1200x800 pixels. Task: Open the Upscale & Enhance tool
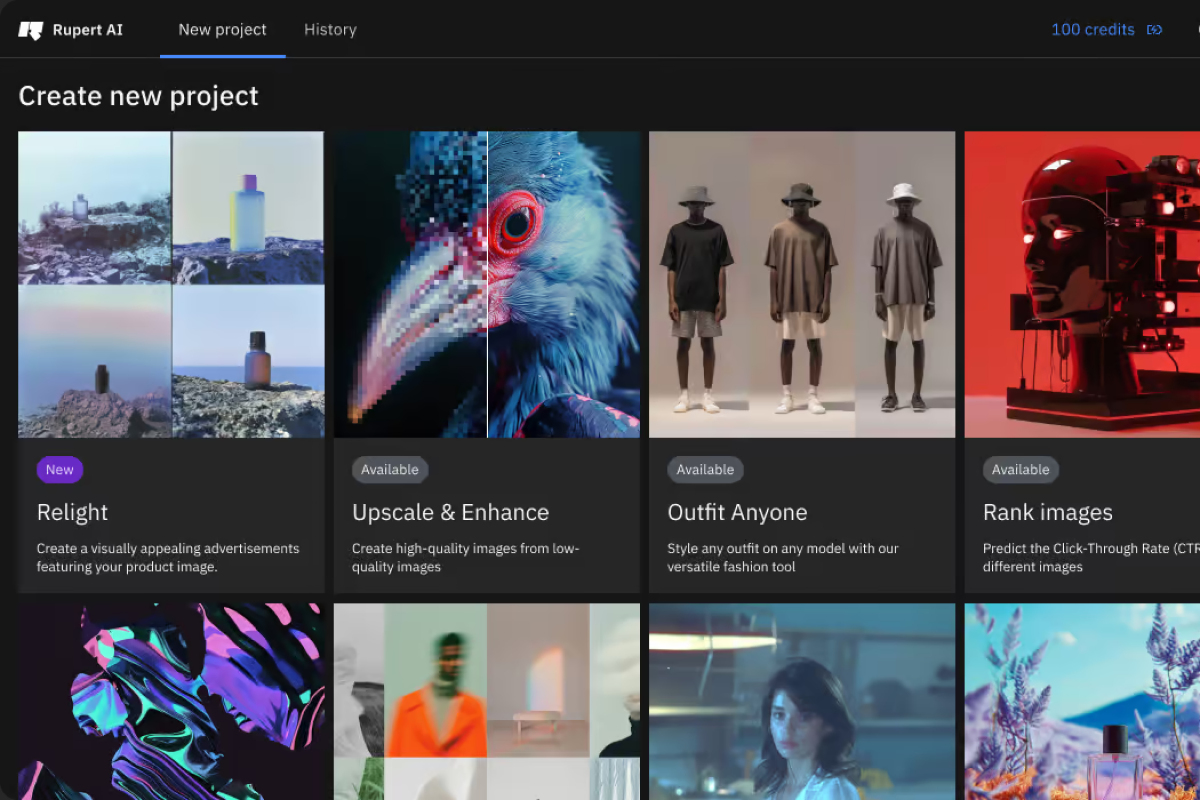click(x=450, y=512)
